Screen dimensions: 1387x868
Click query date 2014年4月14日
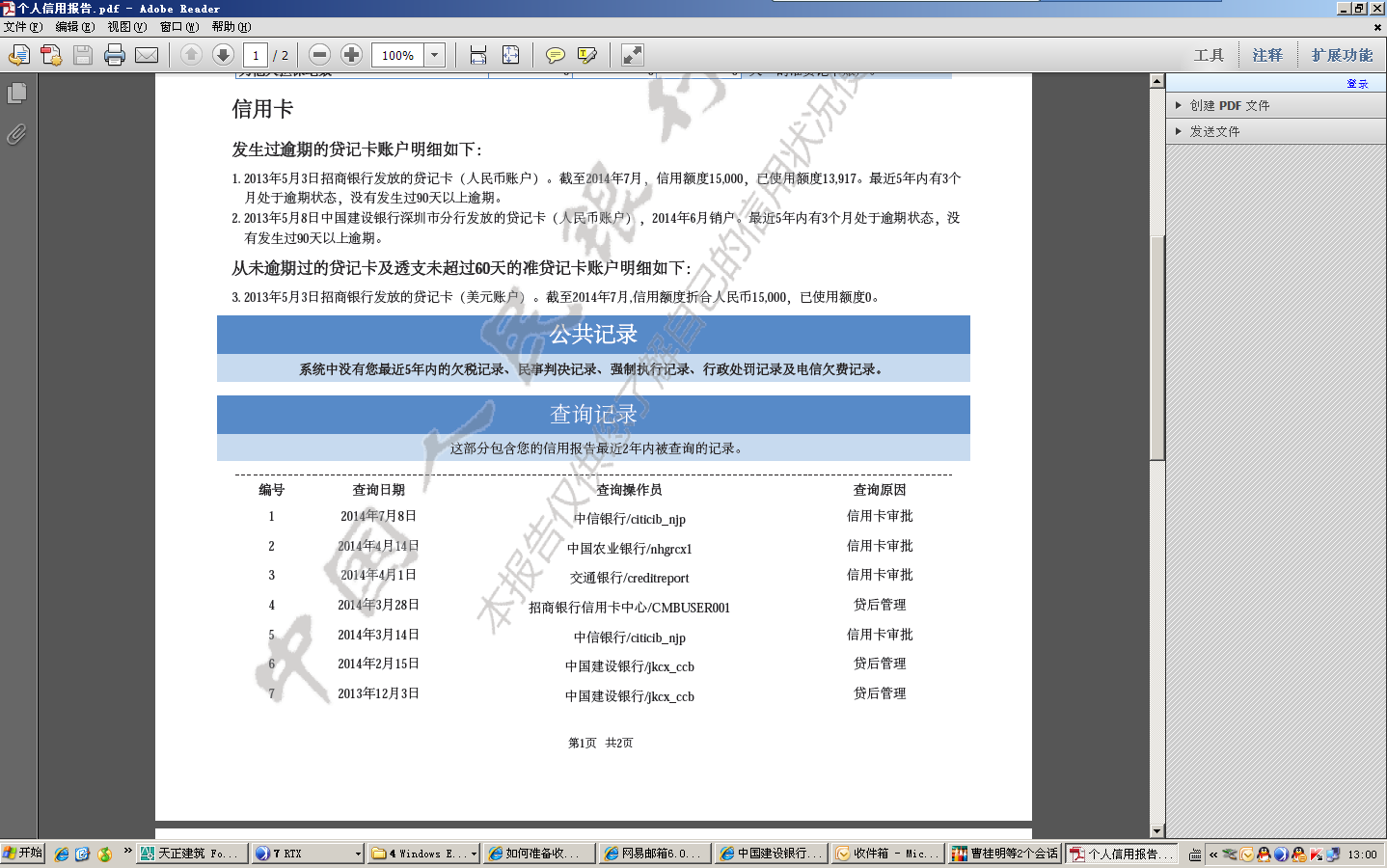tap(378, 546)
